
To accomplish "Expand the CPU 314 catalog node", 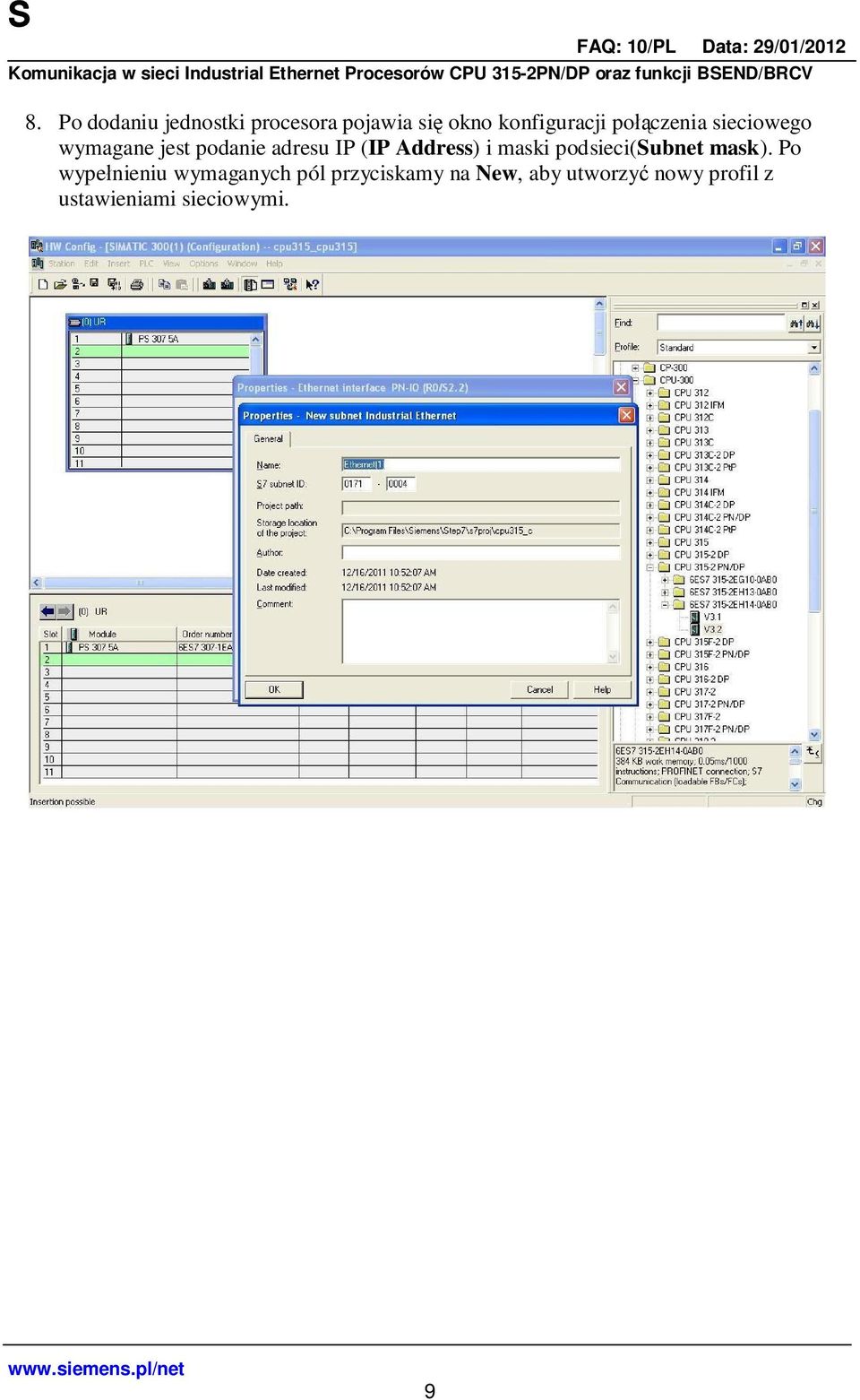I will tap(650, 480).
